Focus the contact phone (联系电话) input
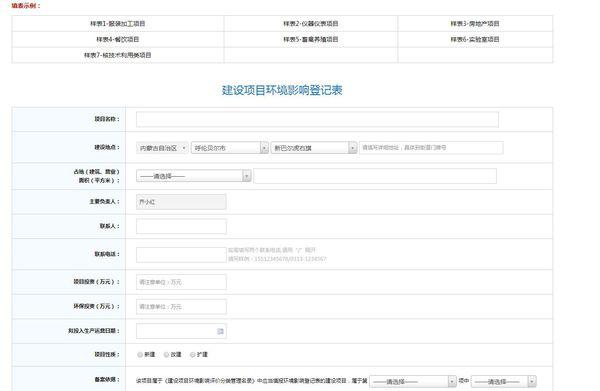This screenshot has height=391, width=600. (x=181, y=255)
